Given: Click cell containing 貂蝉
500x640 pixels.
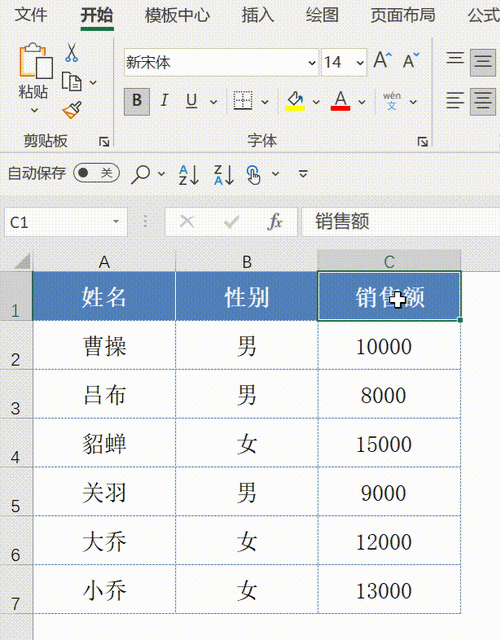Looking at the screenshot, I should tap(104, 443).
